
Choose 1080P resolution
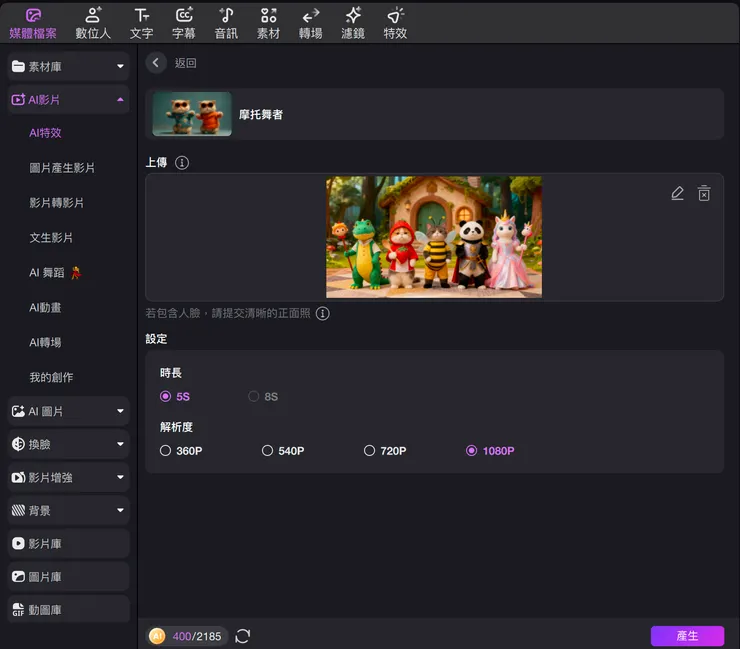tap(490, 451)
